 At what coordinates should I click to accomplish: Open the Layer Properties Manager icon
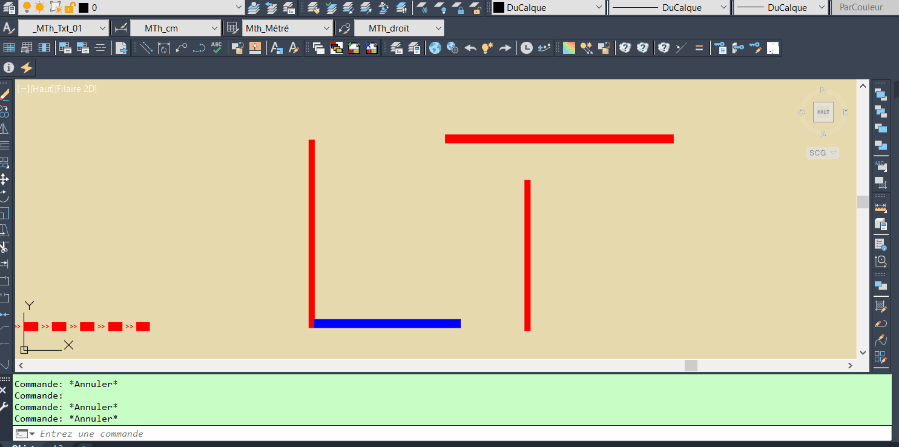click(x=9, y=7)
